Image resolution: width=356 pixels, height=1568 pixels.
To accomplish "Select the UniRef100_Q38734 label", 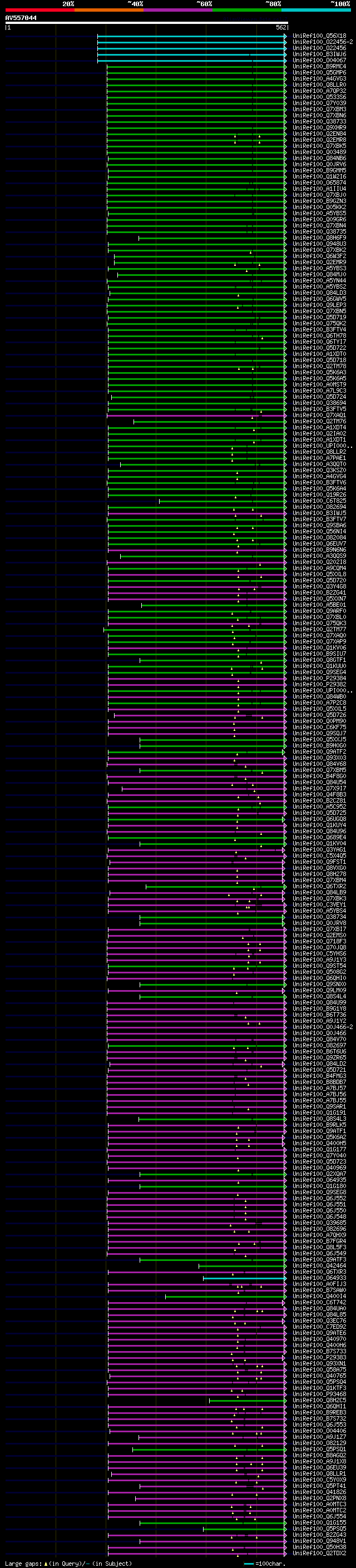I will click(319, 917).
